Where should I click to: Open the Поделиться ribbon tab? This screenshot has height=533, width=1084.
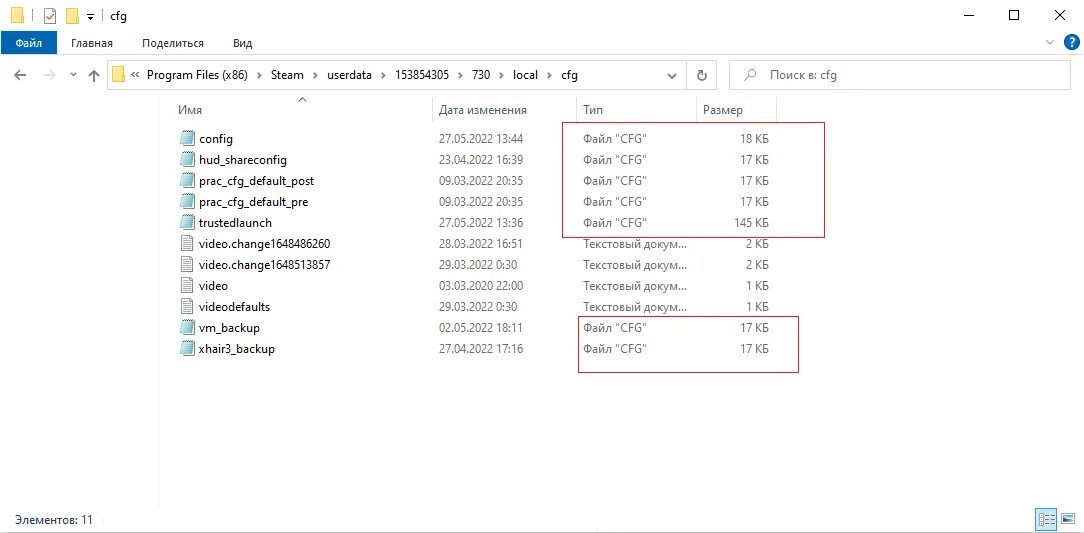click(173, 43)
